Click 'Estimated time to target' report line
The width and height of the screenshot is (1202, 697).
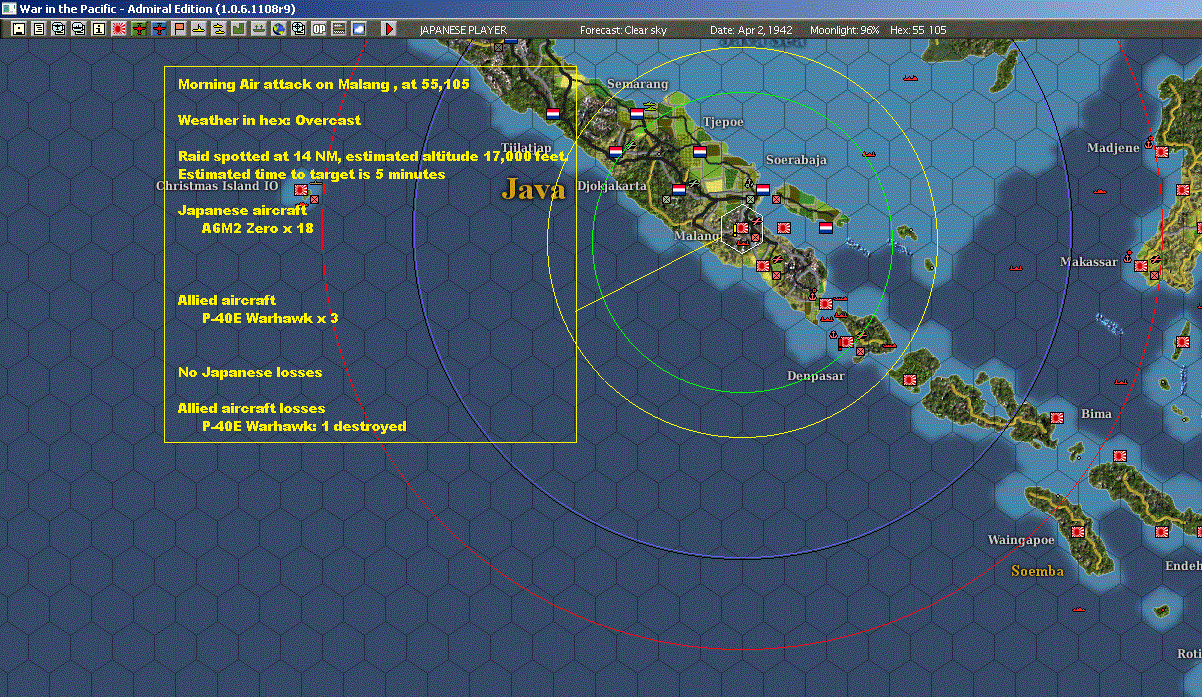(311, 174)
